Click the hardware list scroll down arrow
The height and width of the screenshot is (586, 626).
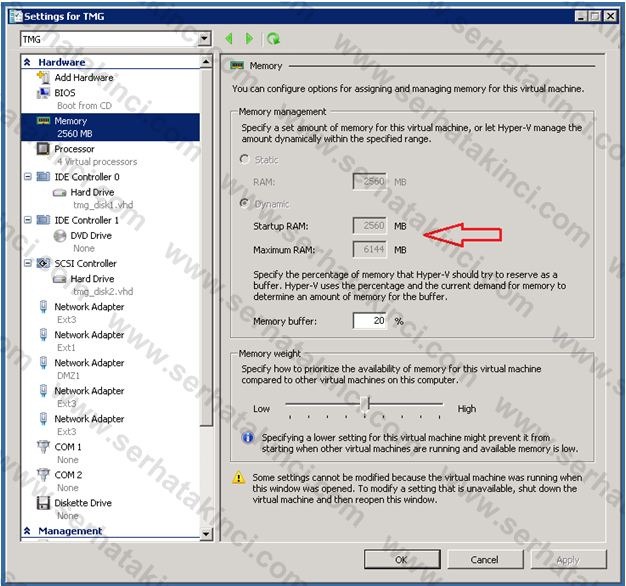[x=206, y=533]
